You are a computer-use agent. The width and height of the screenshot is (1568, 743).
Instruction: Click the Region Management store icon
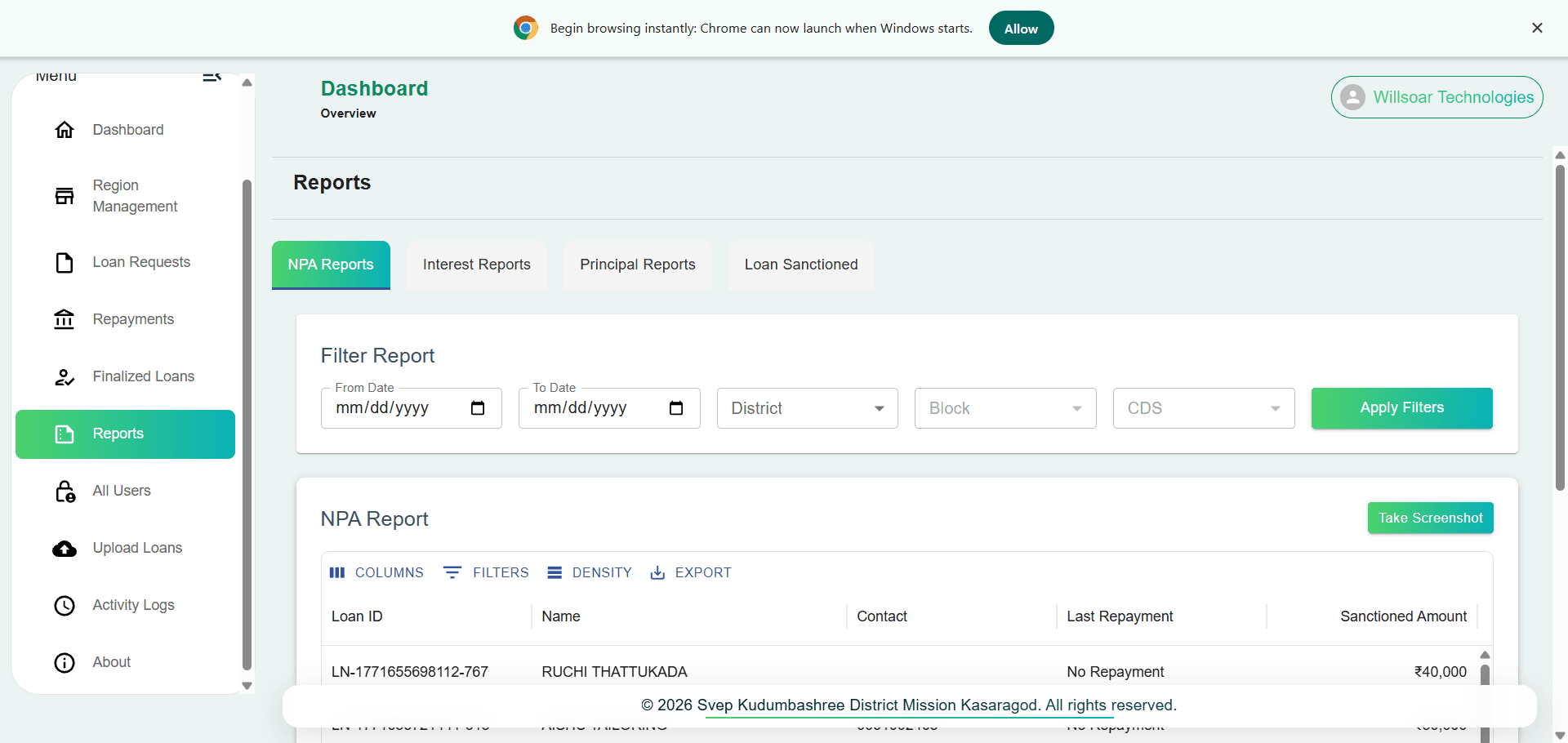(65, 196)
